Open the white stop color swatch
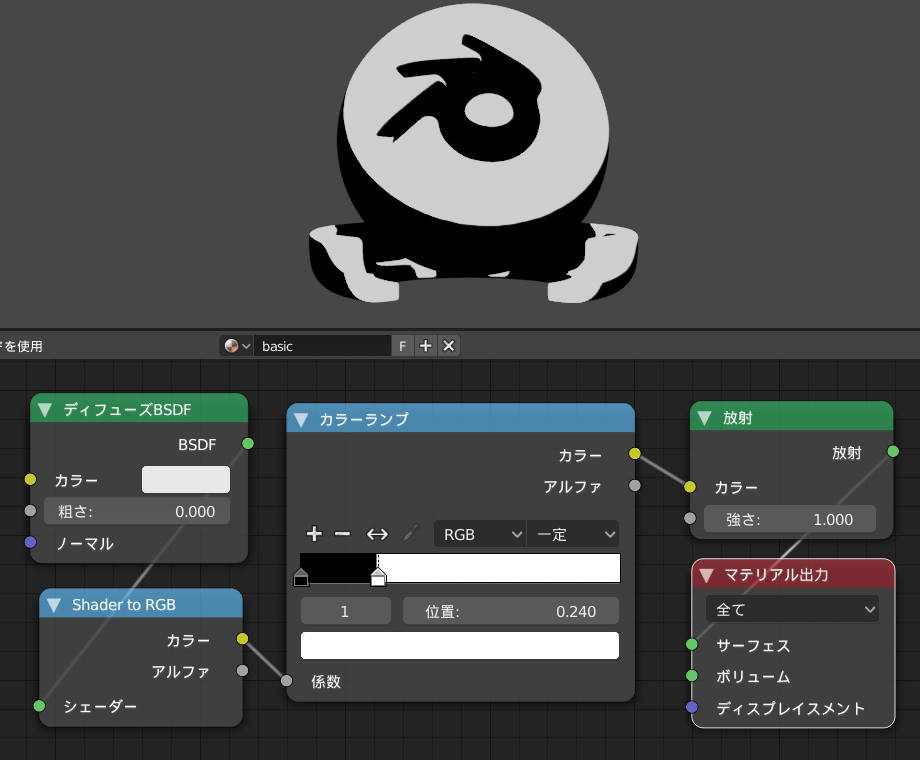The width and height of the screenshot is (920, 760). tap(460, 646)
